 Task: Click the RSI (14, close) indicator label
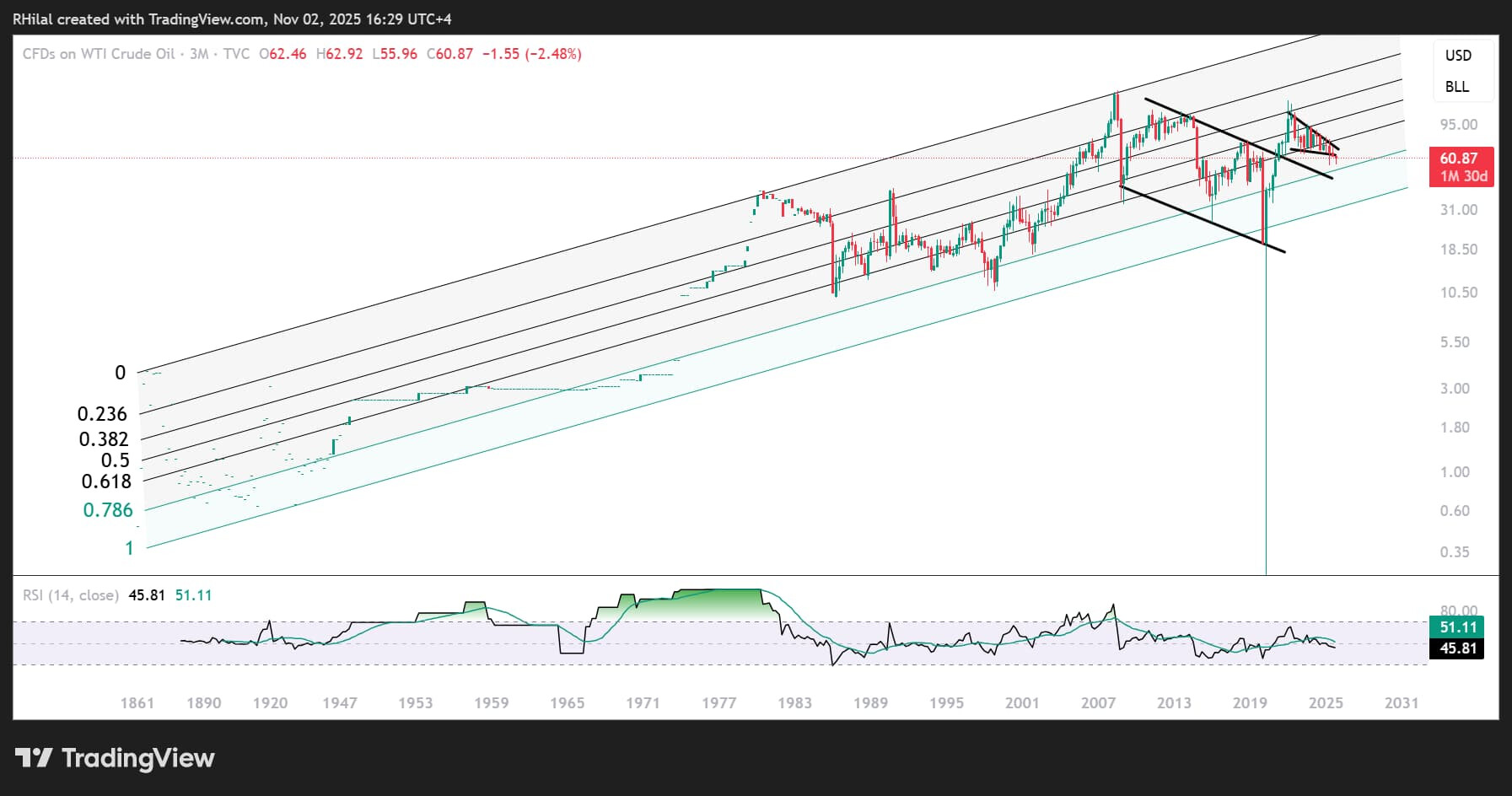coord(70,595)
